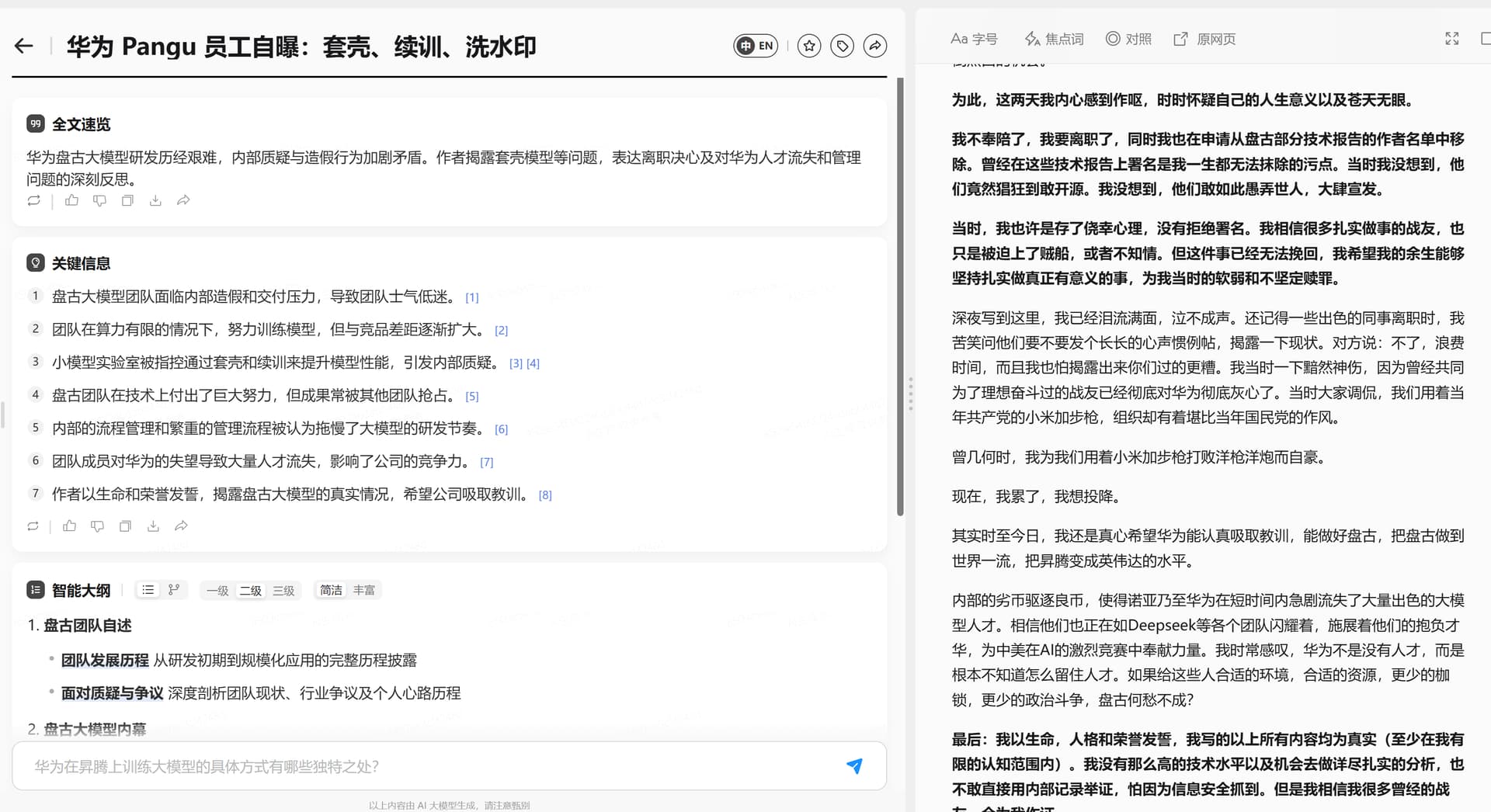Click the 面对质疑与争议 outline item
The image size is (1491, 812).
click(x=113, y=693)
